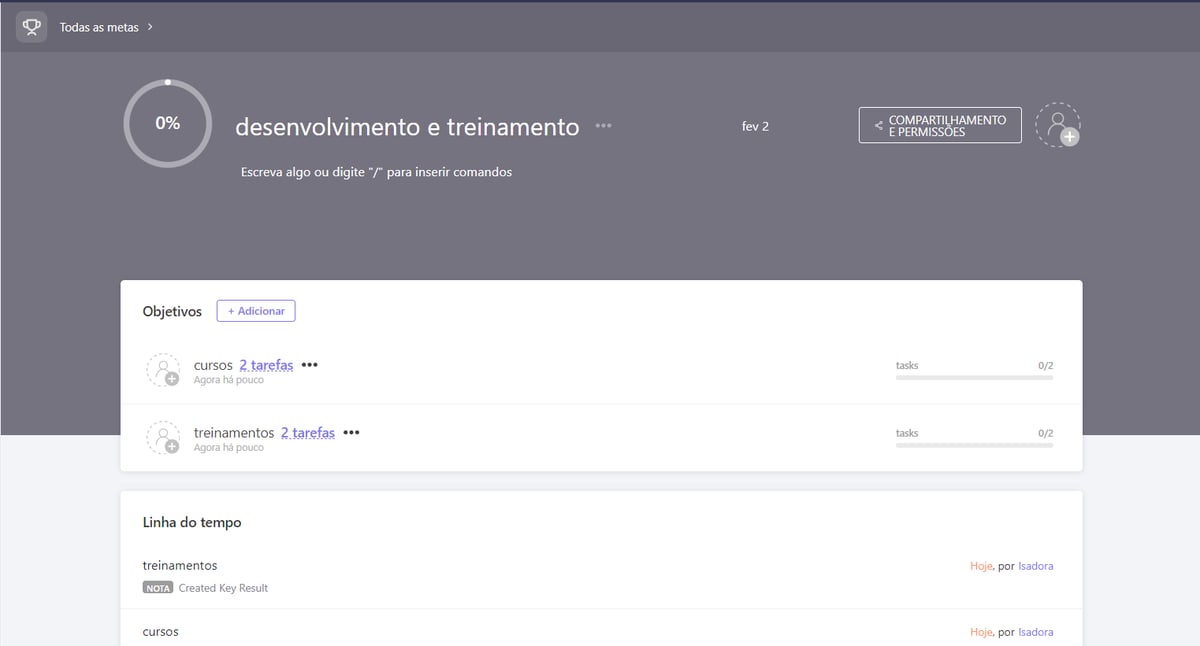The image size is (1200, 646).
Task: Open COMPARTILHAMENTO E PERMISSÕES settings
Action: pos(940,124)
